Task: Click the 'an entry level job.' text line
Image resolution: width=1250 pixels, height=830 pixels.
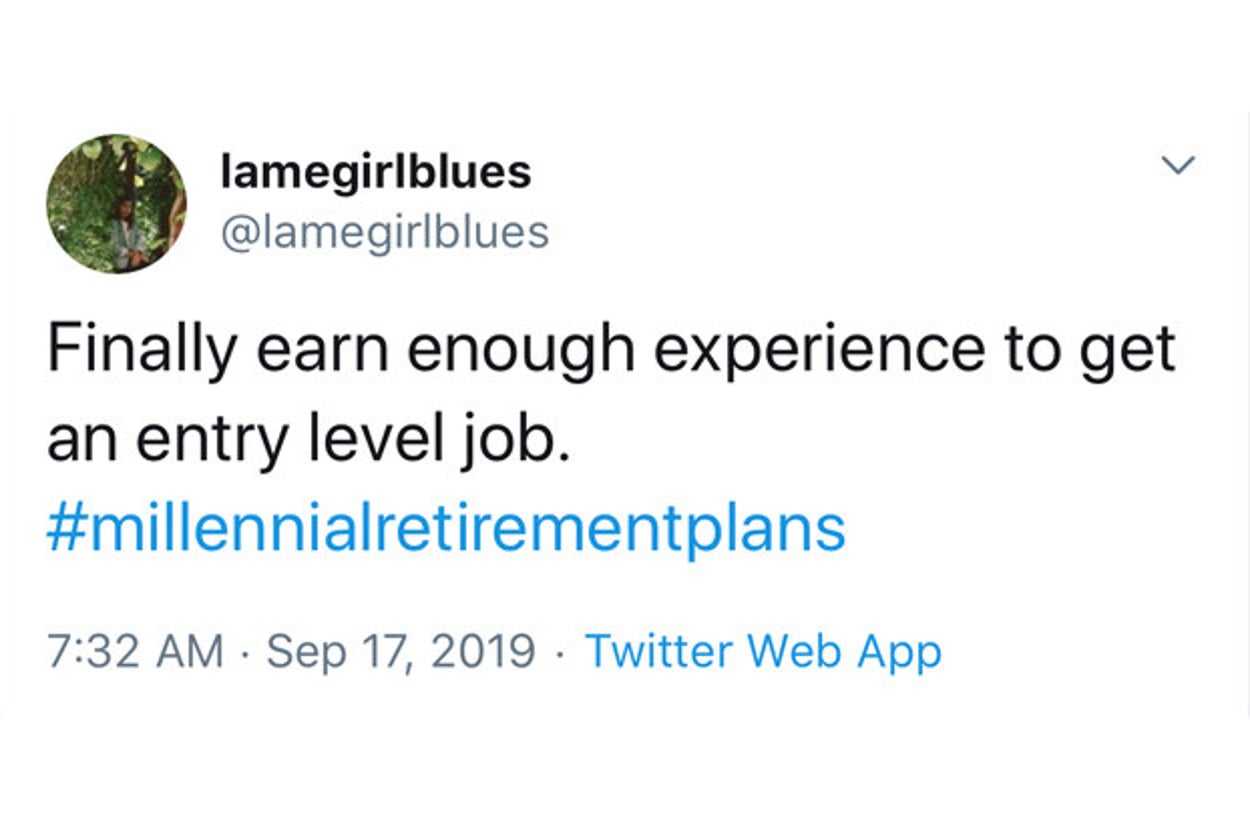Action: pyautogui.click(x=308, y=440)
